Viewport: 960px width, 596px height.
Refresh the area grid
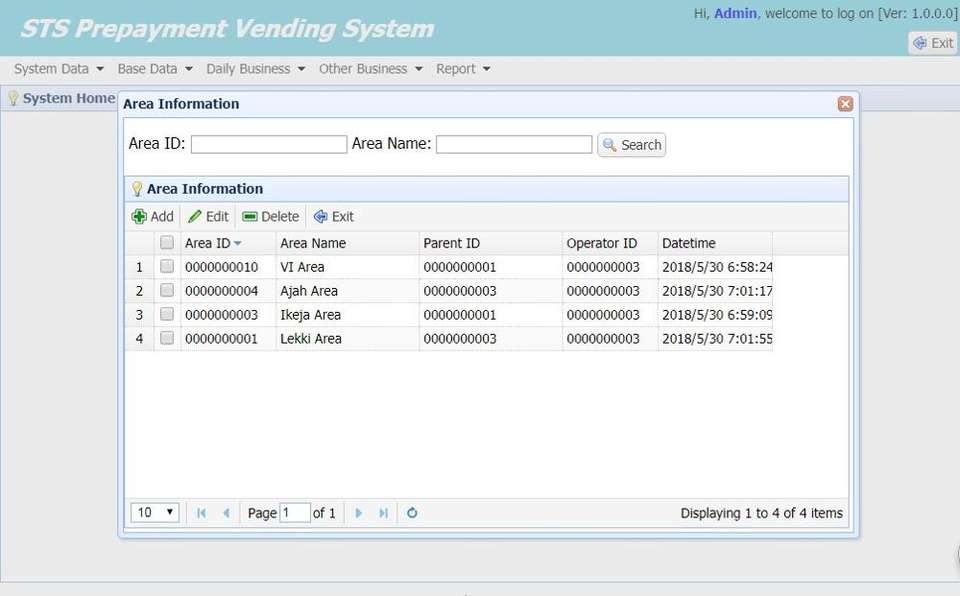click(412, 513)
